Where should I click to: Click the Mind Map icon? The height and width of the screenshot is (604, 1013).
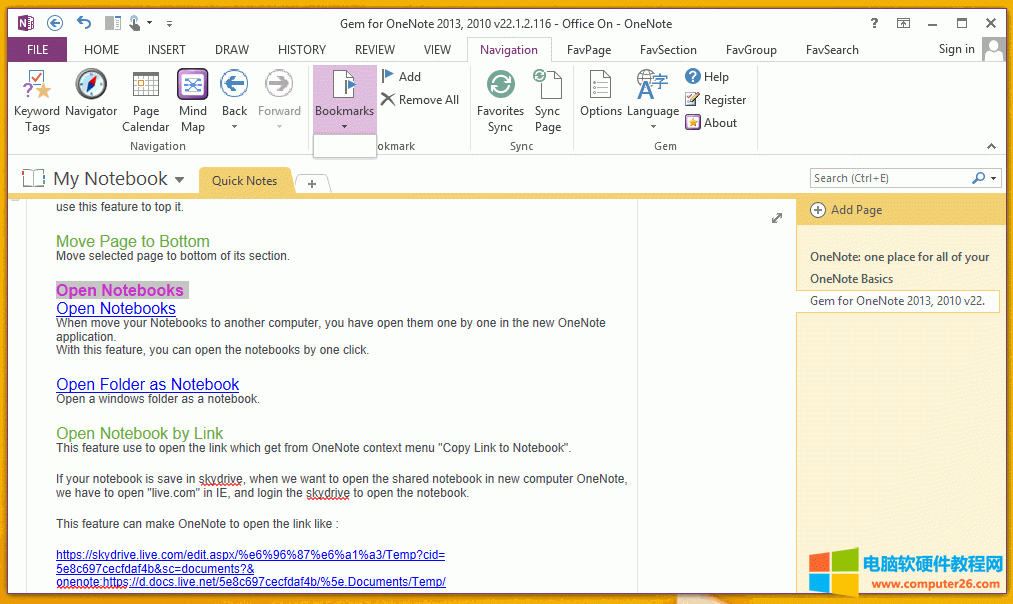pyautogui.click(x=192, y=101)
